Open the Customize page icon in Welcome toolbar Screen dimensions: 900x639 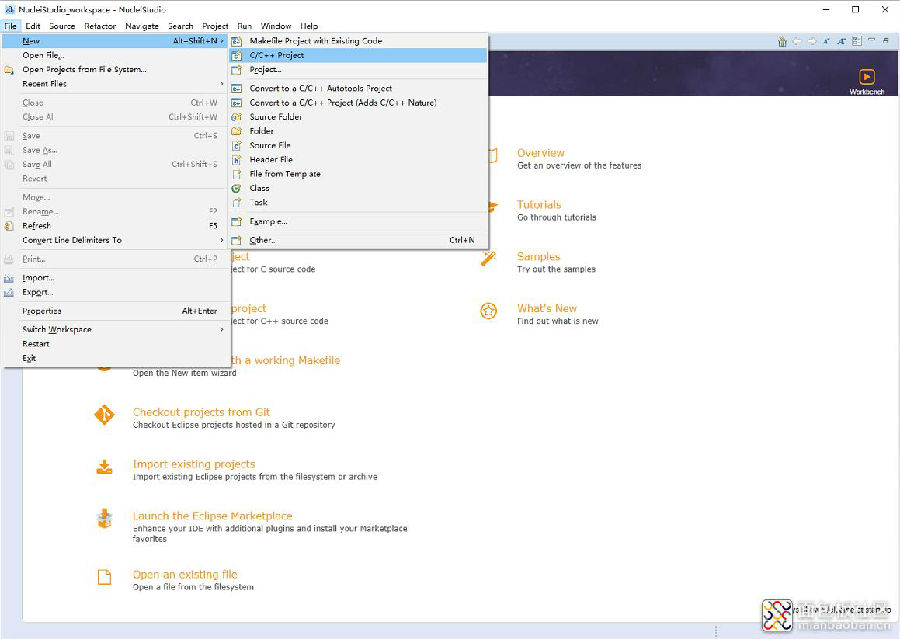pos(857,41)
